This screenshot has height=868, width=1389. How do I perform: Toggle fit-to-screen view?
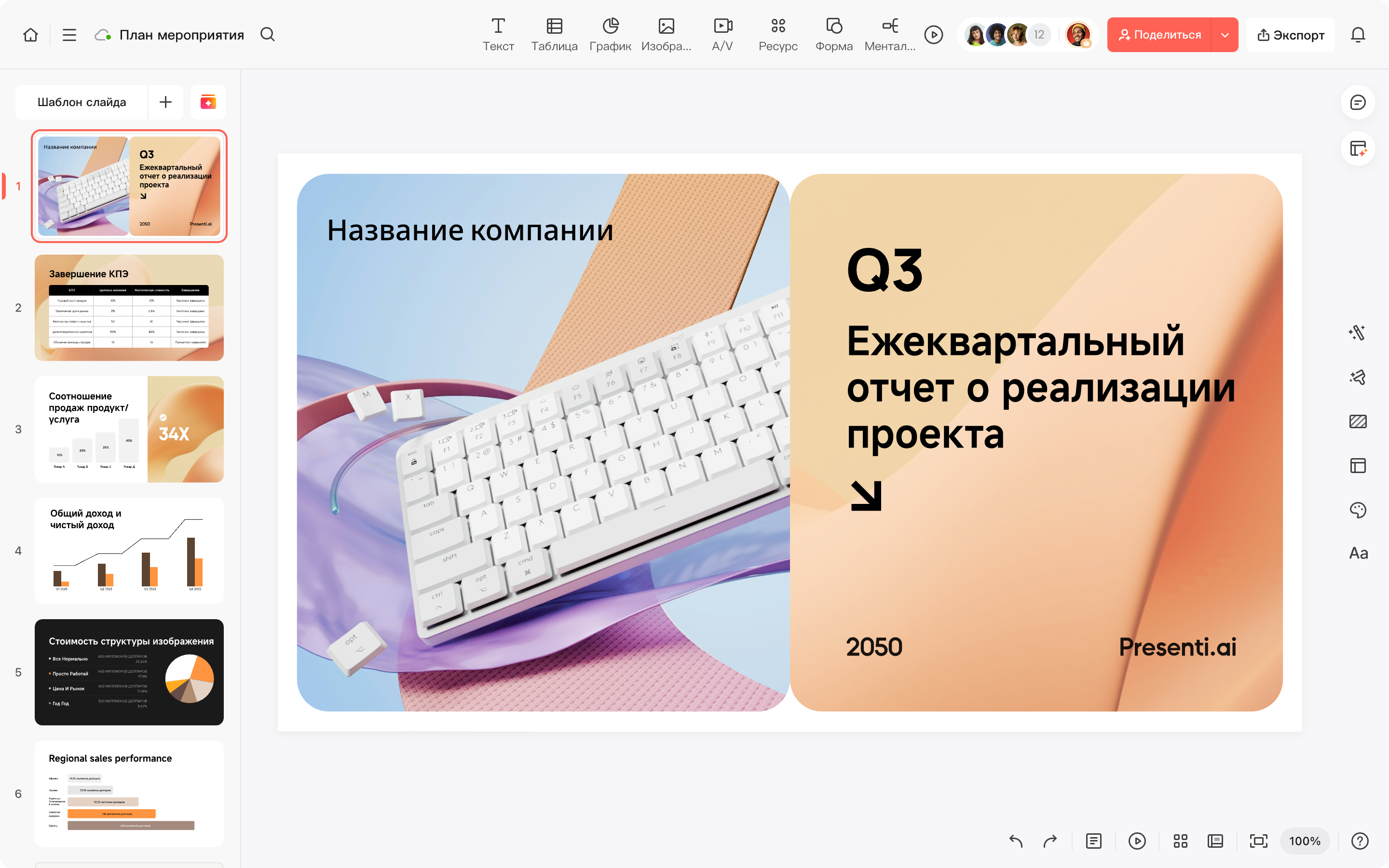(1258, 841)
